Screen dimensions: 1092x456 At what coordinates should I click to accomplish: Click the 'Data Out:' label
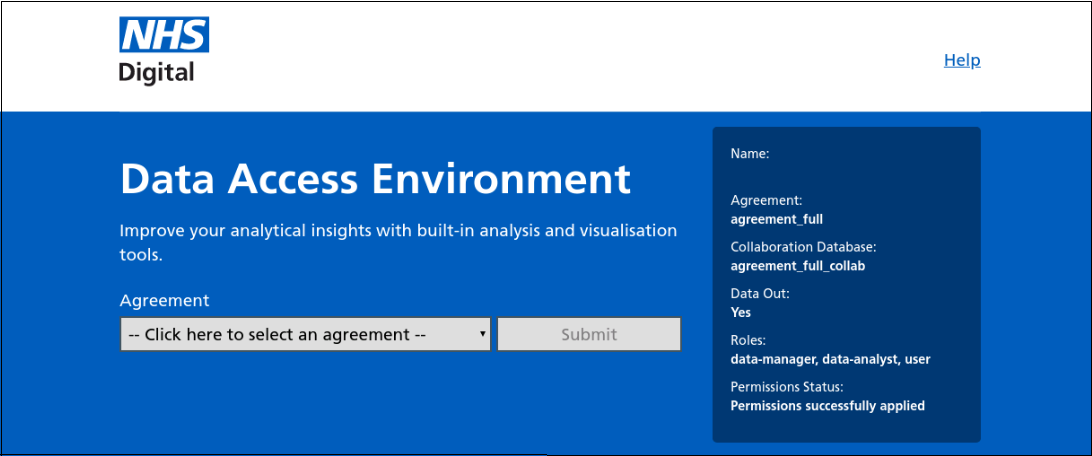(x=760, y=293)
